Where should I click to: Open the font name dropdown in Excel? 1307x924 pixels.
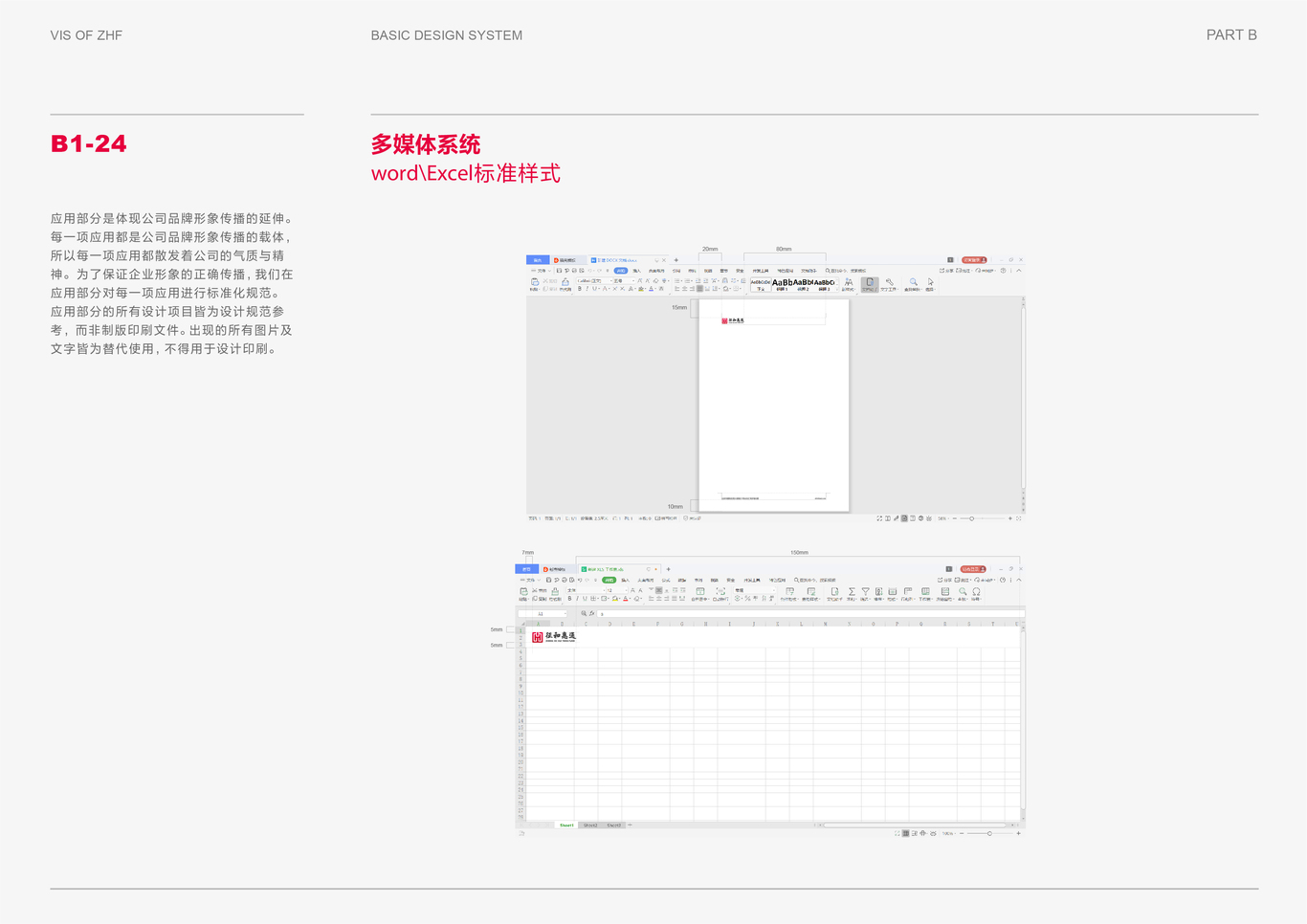click(x=604, y=590)
